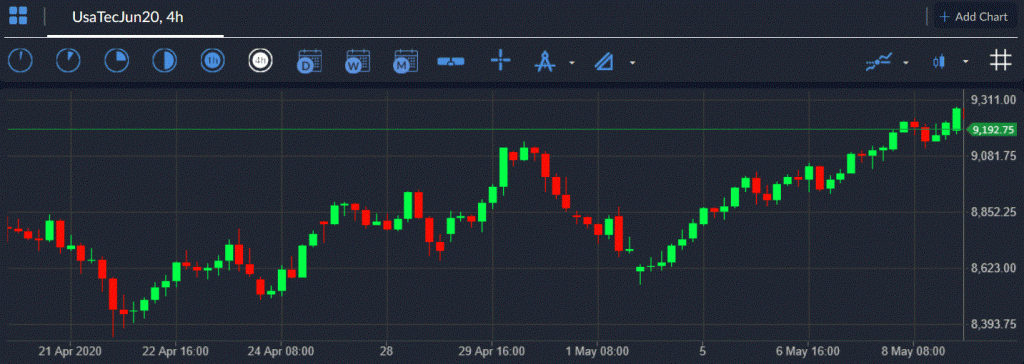Viewport: 1024px width, 364px height.
Task: Click the 8,623.00 price axis label
Action: [993, 268]
